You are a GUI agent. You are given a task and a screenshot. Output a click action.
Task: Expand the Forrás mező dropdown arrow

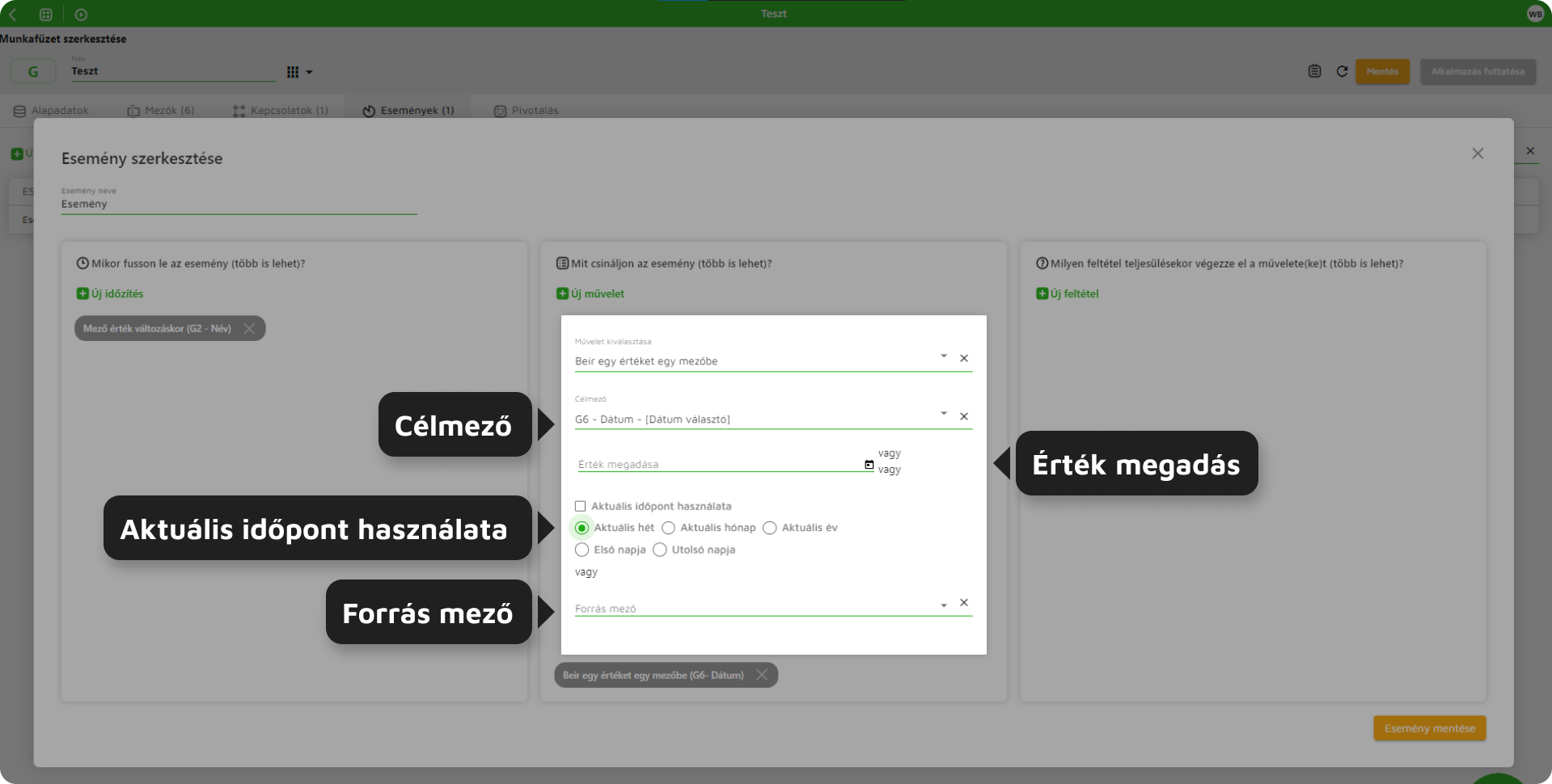943,605
